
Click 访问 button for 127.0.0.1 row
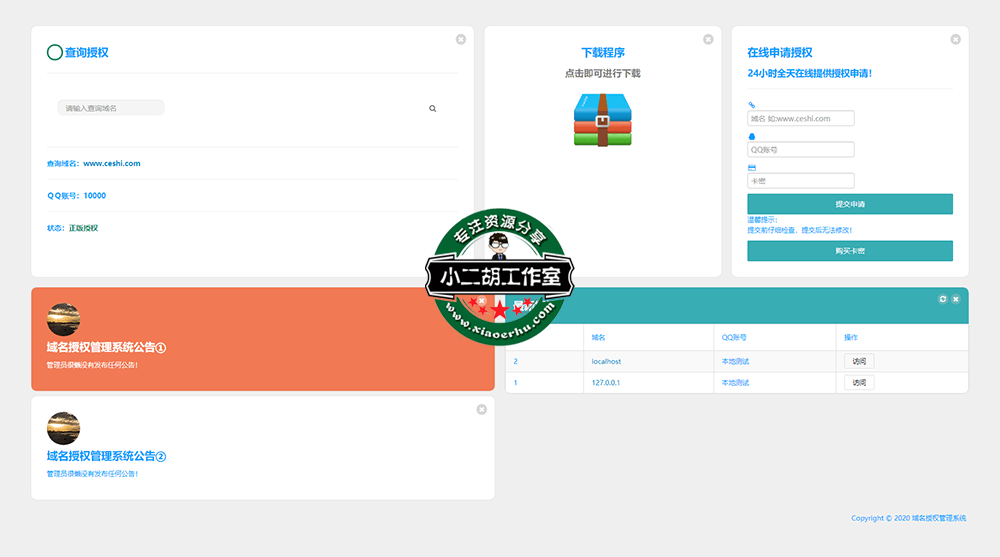pos(859,382)
